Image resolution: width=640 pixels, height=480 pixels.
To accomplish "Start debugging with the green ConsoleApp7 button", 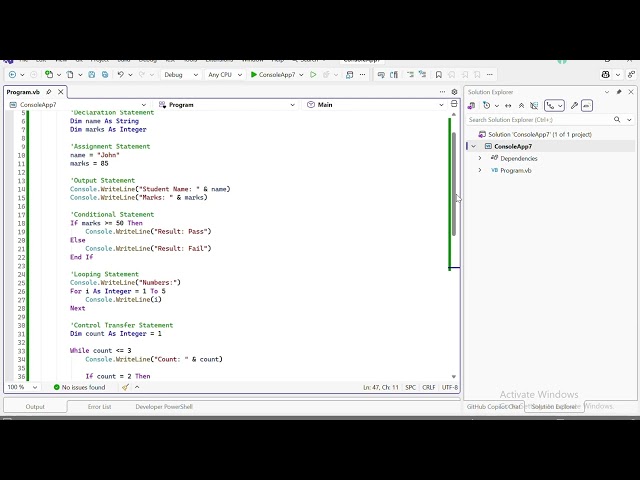I will coord(273,75).
